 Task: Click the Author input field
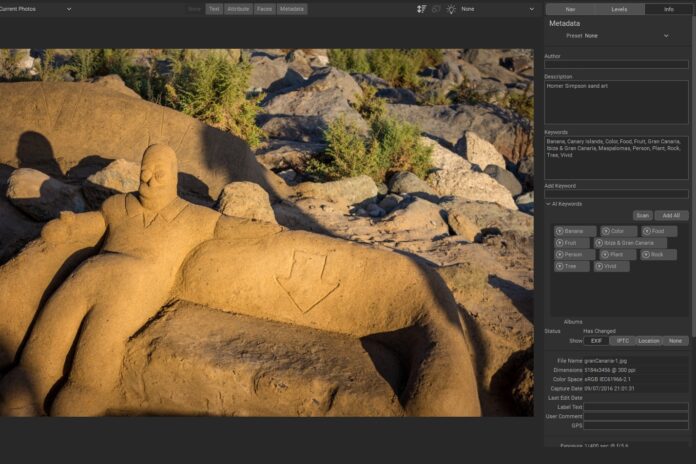click(x=616, y=65)
